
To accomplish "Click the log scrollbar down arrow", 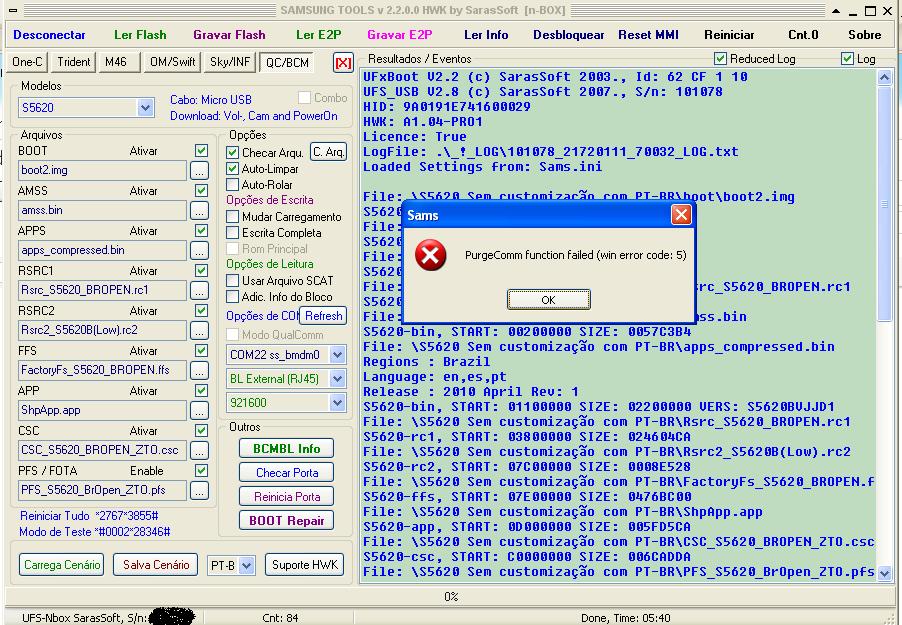I will (885, 573).
